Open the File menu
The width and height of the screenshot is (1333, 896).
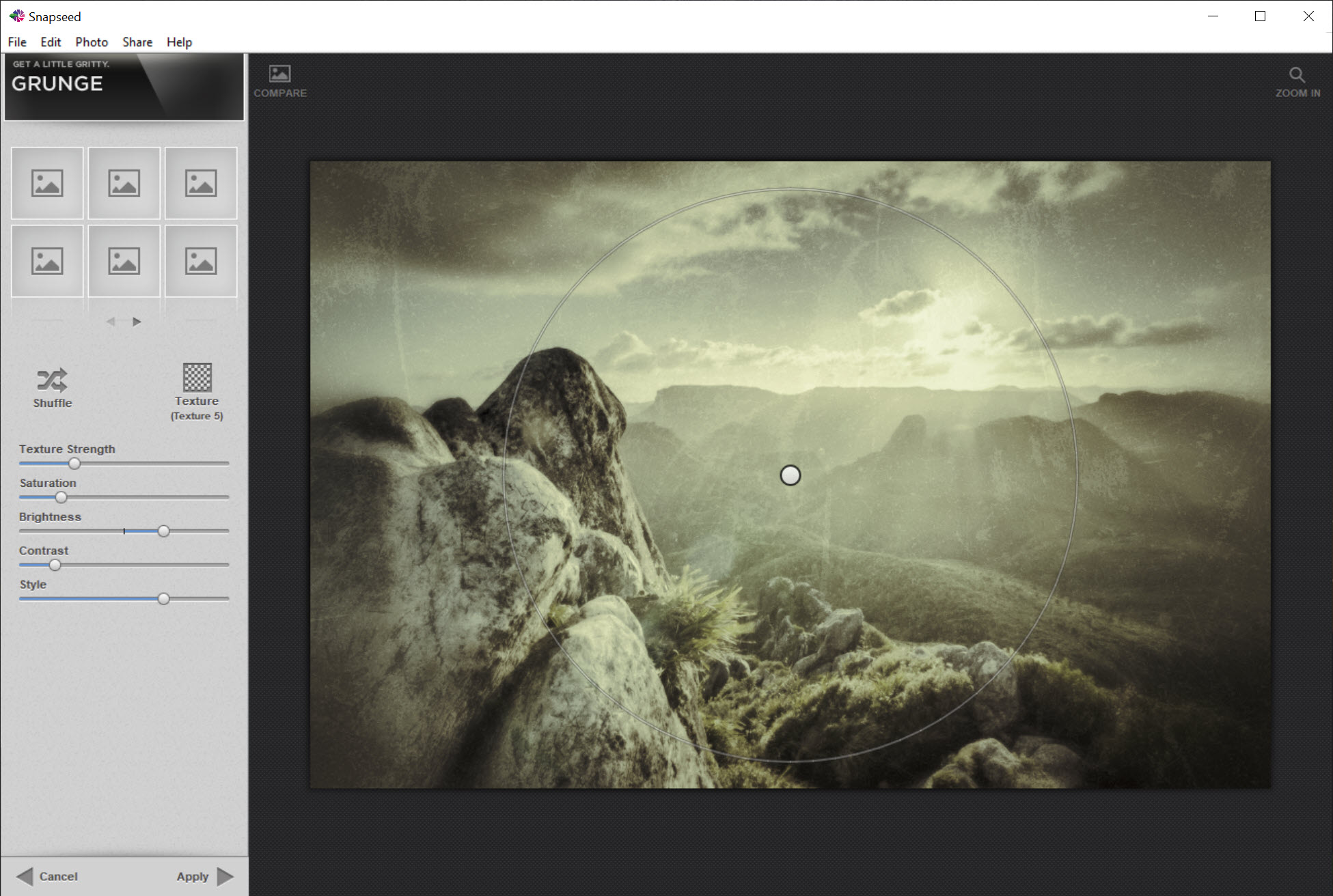tap(17, 42)
